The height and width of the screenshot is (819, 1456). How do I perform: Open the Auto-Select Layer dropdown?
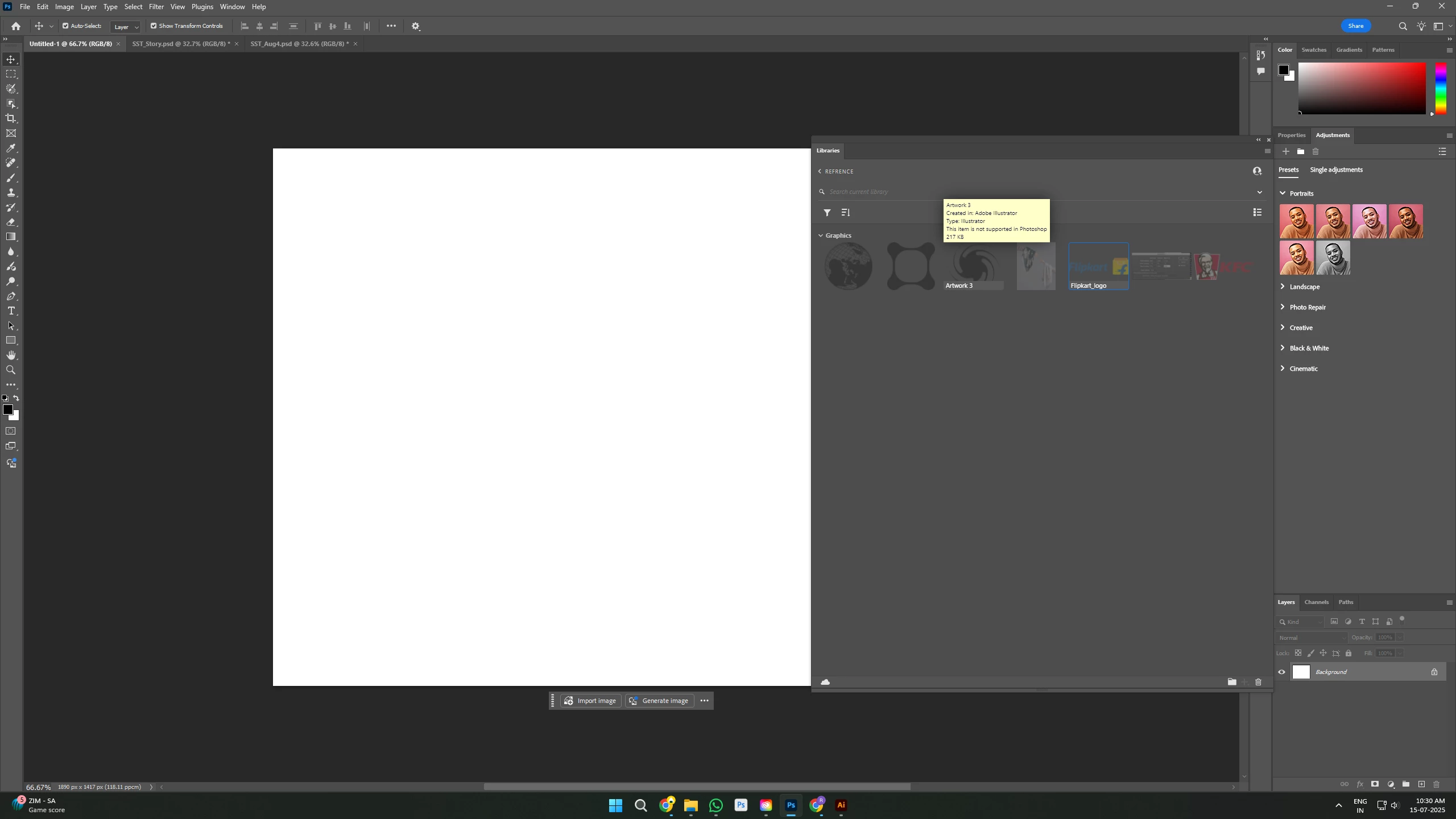(x=126, y=27)
